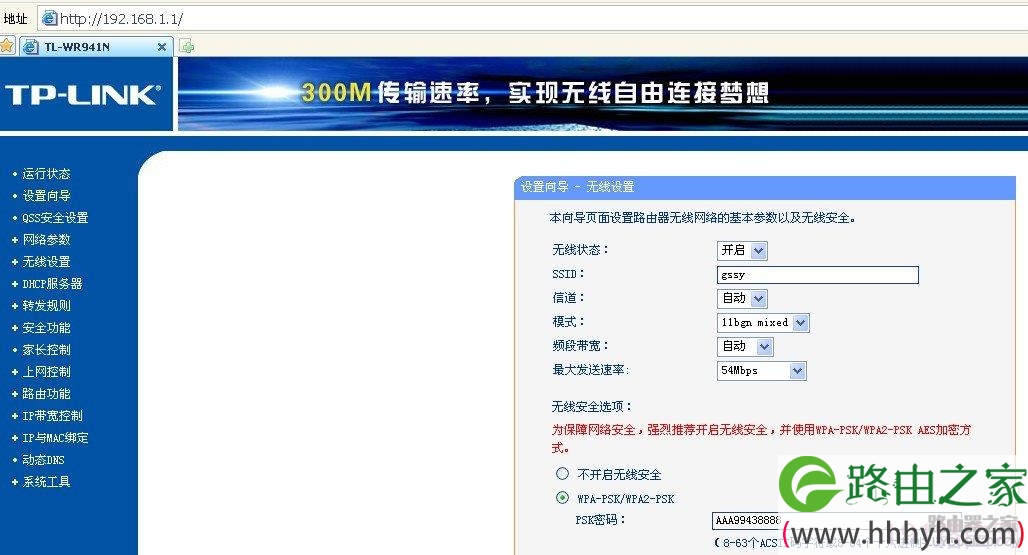
Task: Expand DHCP服务器 menu
Action: tap(52, 284)
